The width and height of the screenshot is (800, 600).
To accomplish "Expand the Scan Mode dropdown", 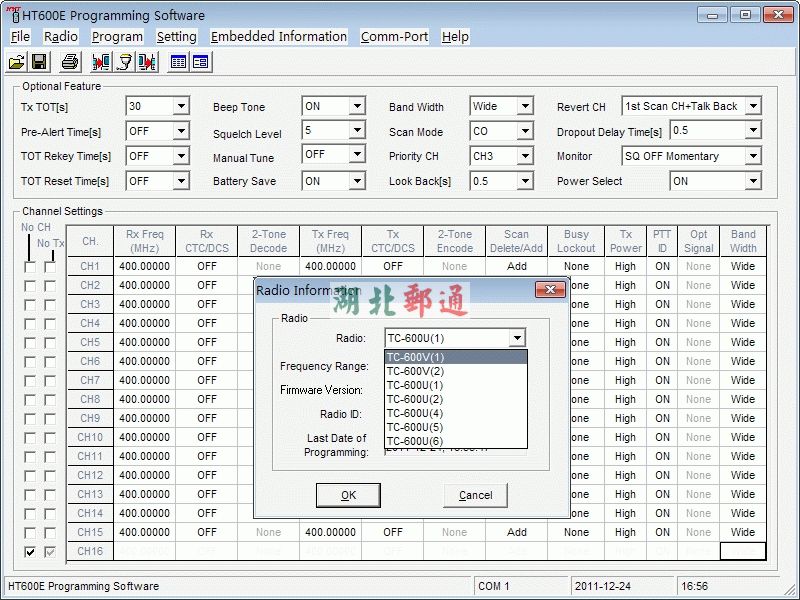I will [x=525, y=131].
